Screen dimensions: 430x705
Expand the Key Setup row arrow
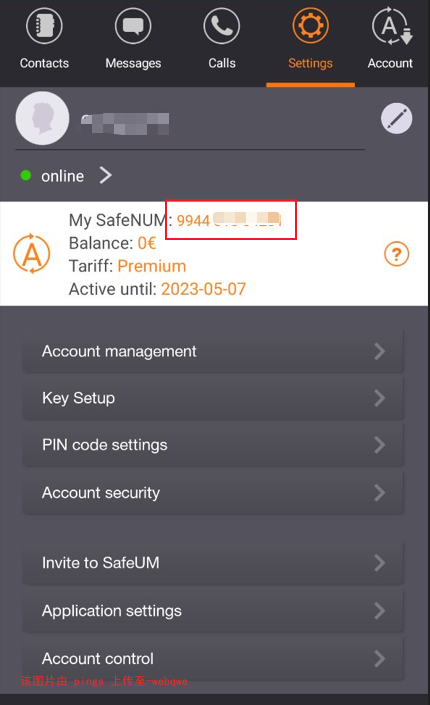(380, 398)
